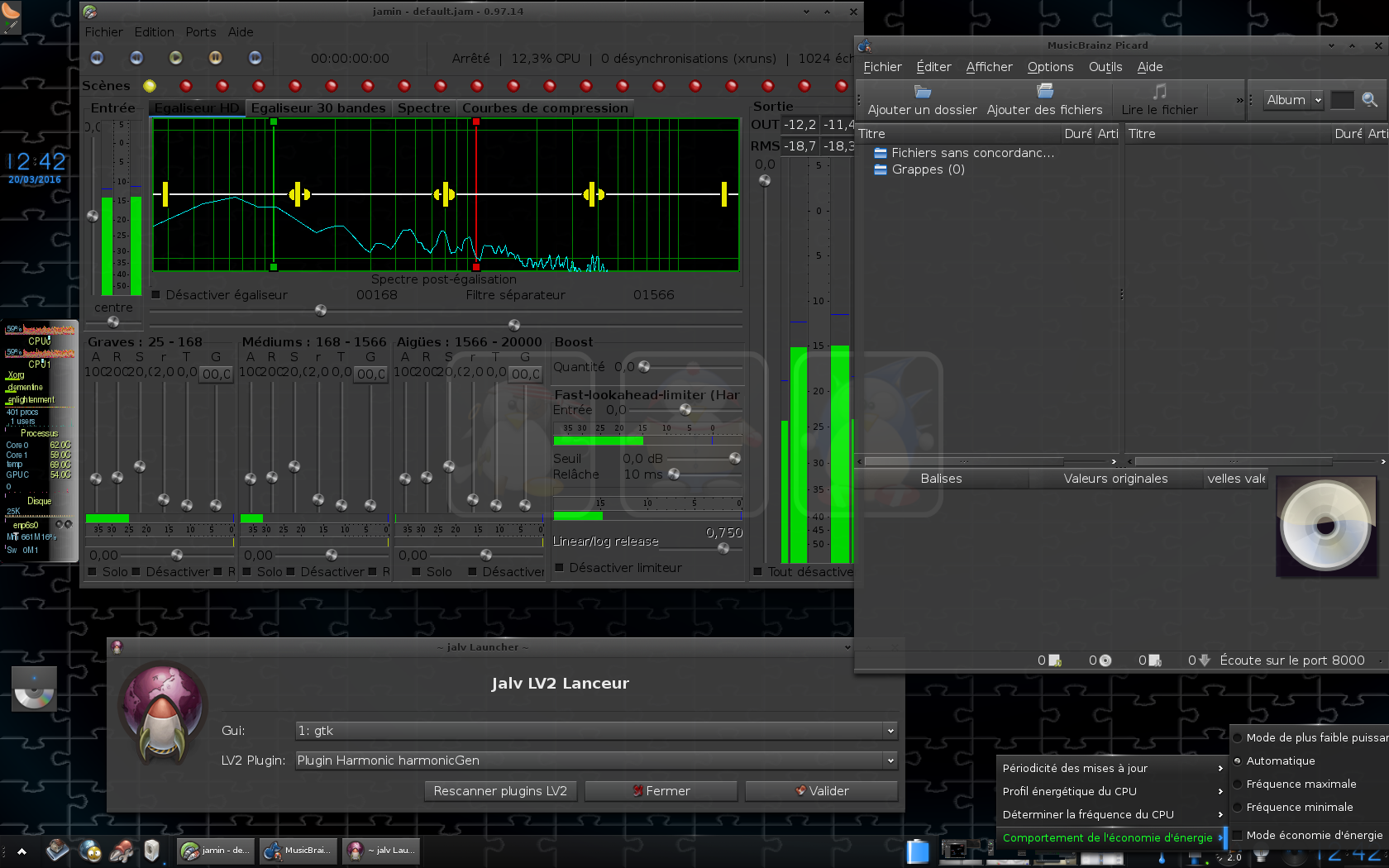This screenshot has width=1389, height=868.
Task: Open the Gui dropdown showing 1: gtk
Action: [x=595, y=731]
